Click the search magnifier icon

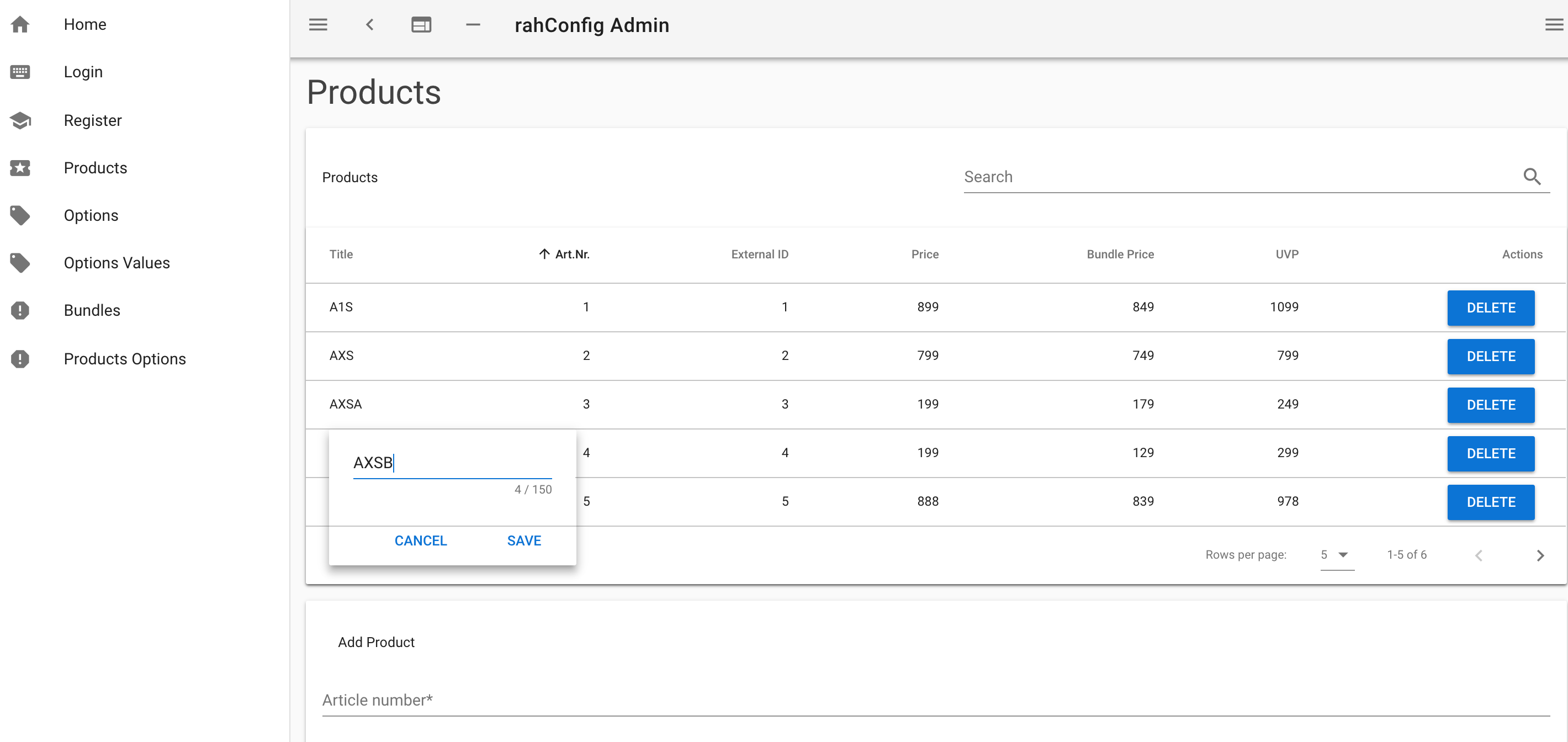tap(1532, 177)
